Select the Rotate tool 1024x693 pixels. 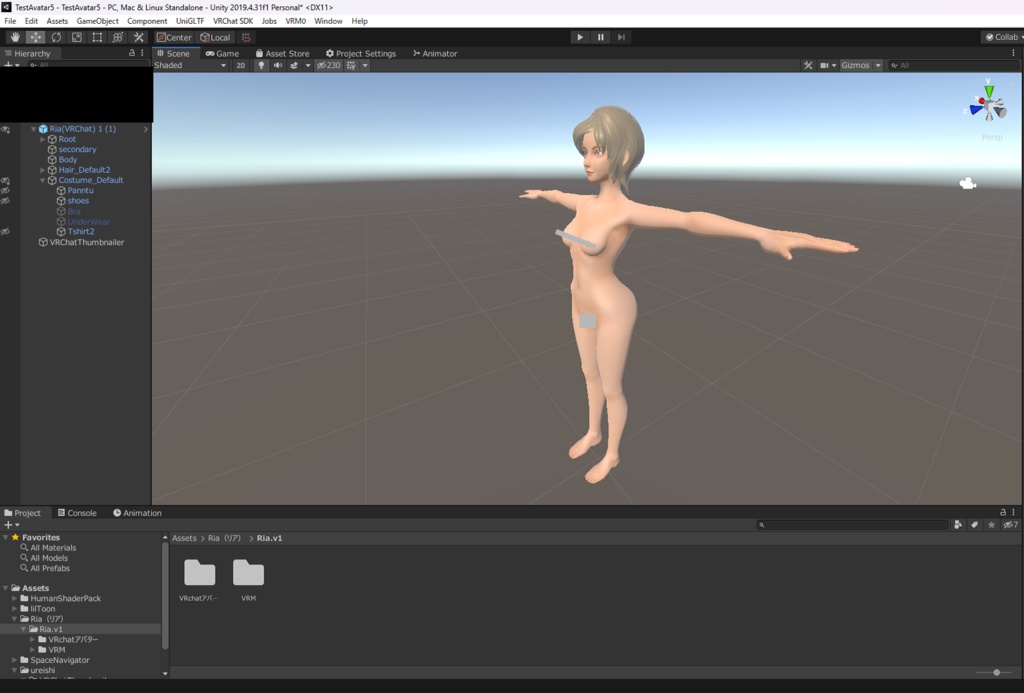tap(56, 37)
